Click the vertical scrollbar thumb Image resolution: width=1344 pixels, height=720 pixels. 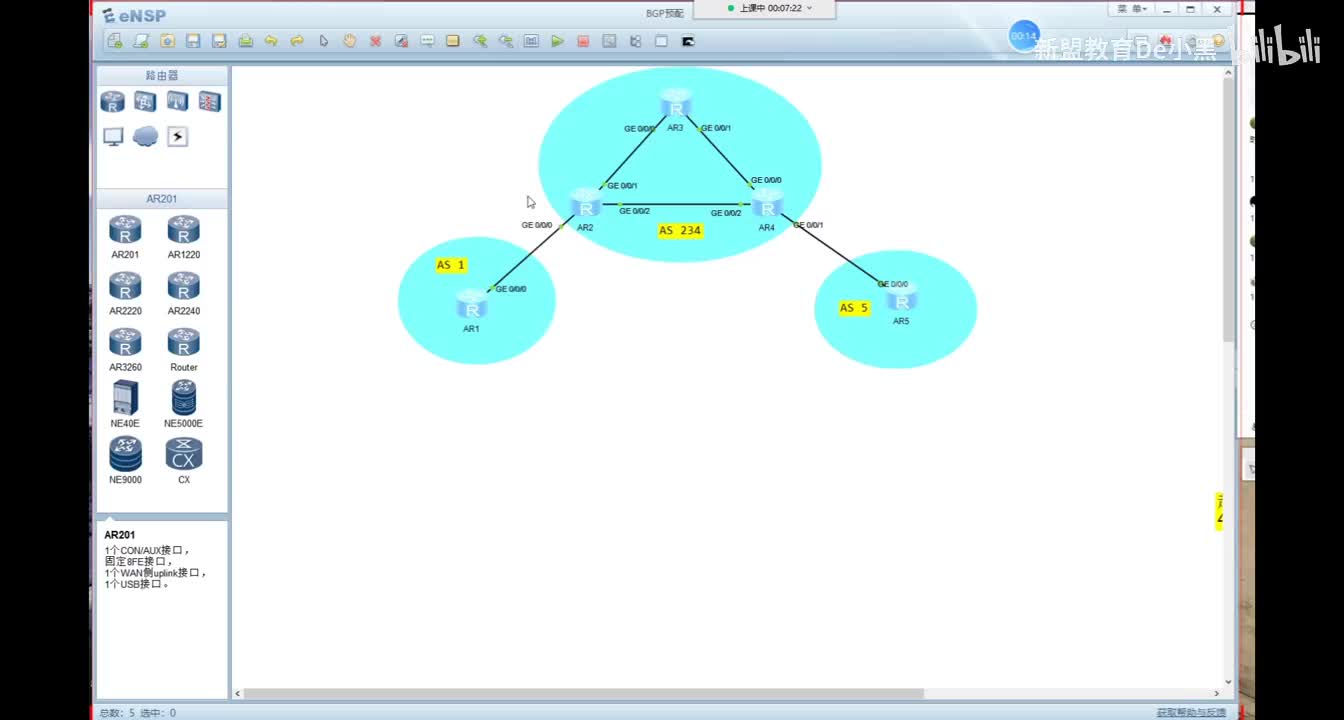pos(1229,210)
